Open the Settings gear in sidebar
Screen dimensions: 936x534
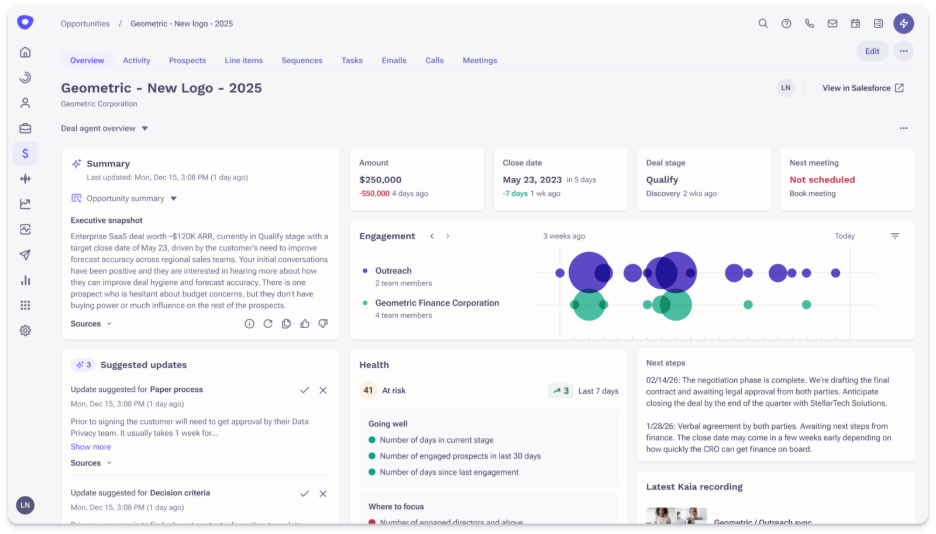point(25,331)
